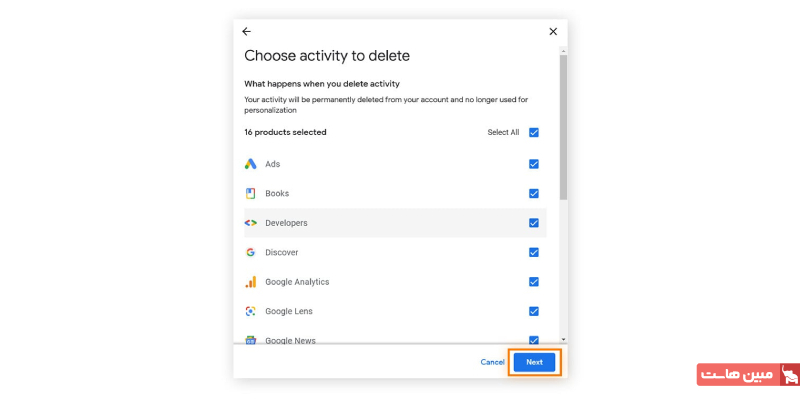Close the dialog with X icon
Image resolution: width=800 pixels, height=400 pixels.
[553, 32]
